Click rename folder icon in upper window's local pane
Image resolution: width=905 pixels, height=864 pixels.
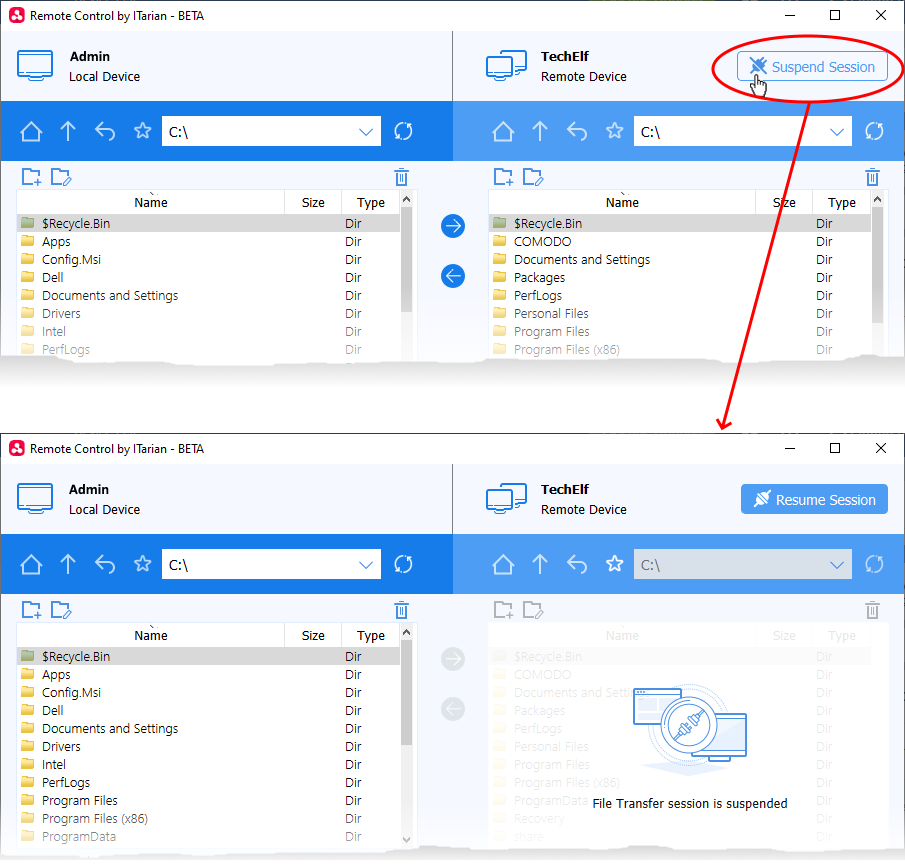pos(61,177)
